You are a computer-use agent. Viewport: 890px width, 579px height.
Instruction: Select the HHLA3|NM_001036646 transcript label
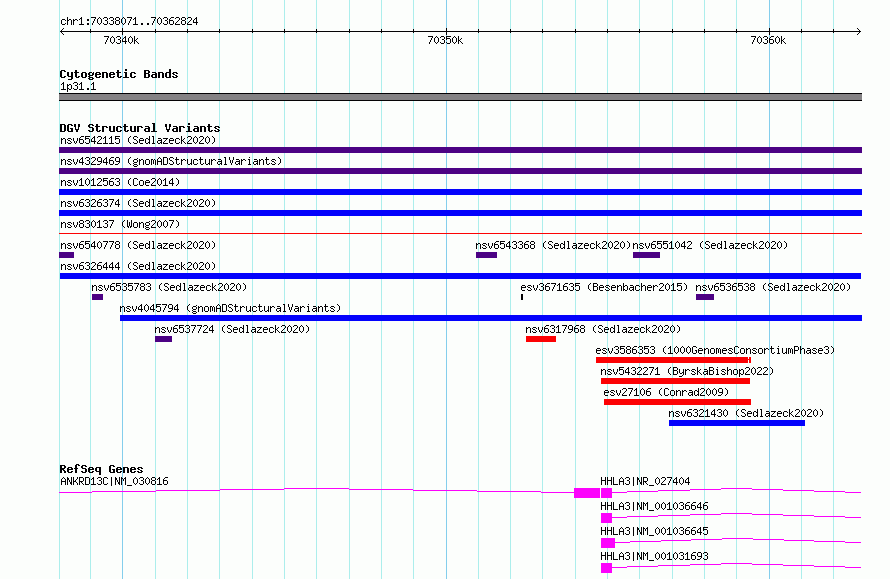(654, 506)
